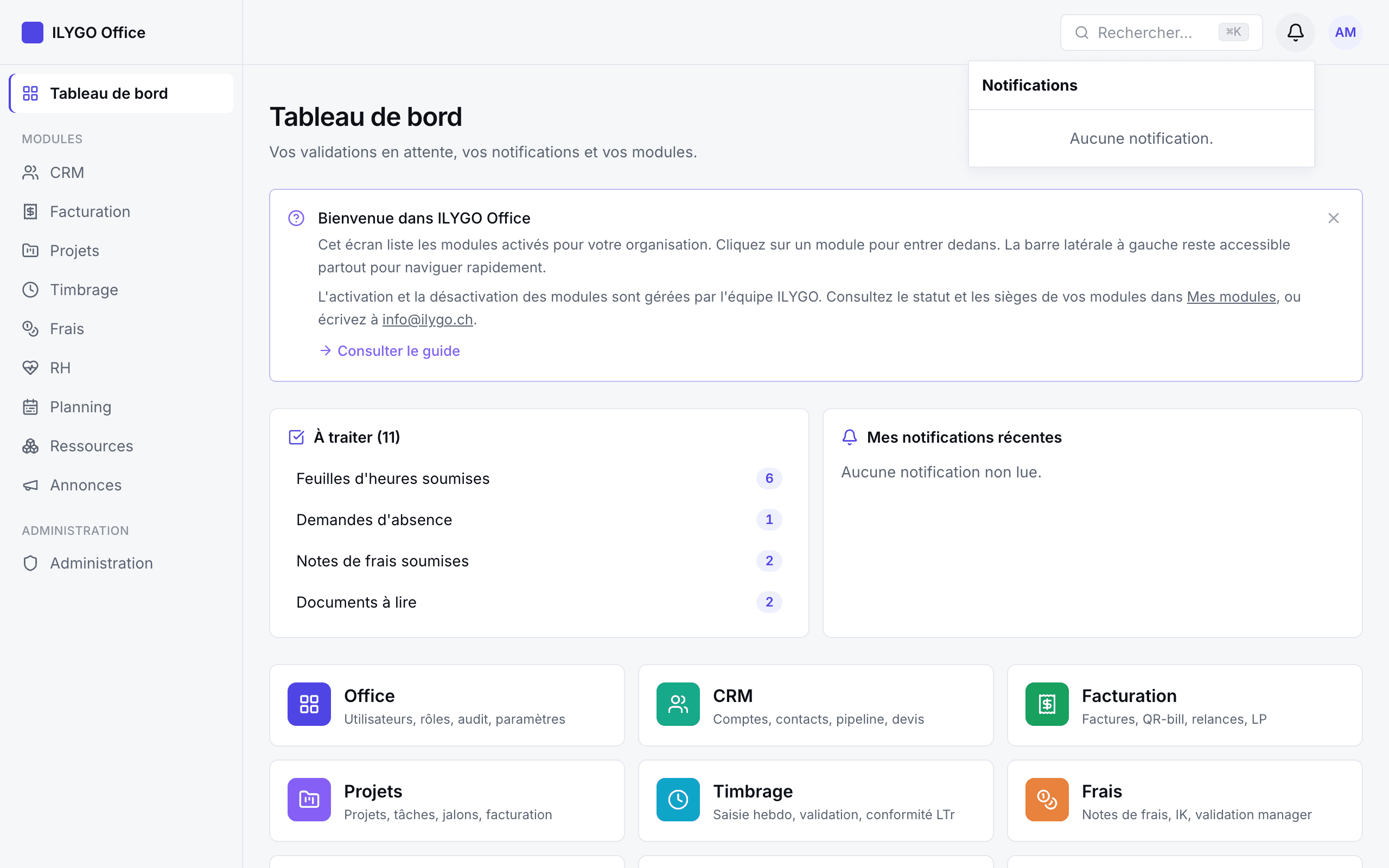Open Timbrage from the sidebar

click(x=121, y=290)
